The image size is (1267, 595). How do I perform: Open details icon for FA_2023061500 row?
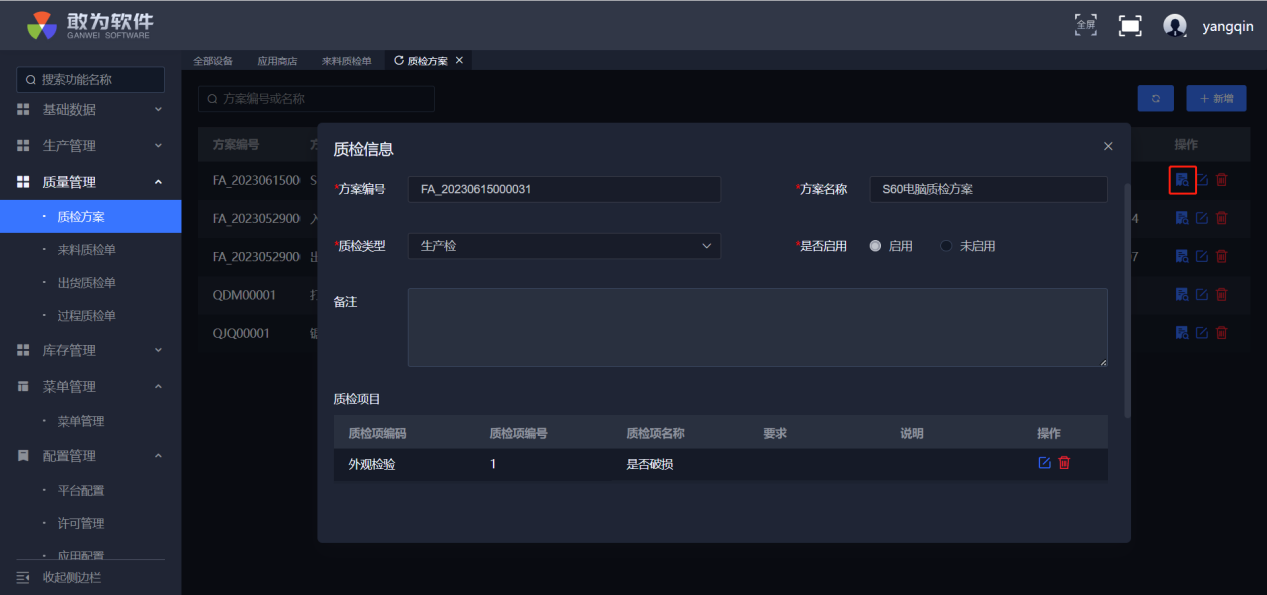coord(1182,180)
